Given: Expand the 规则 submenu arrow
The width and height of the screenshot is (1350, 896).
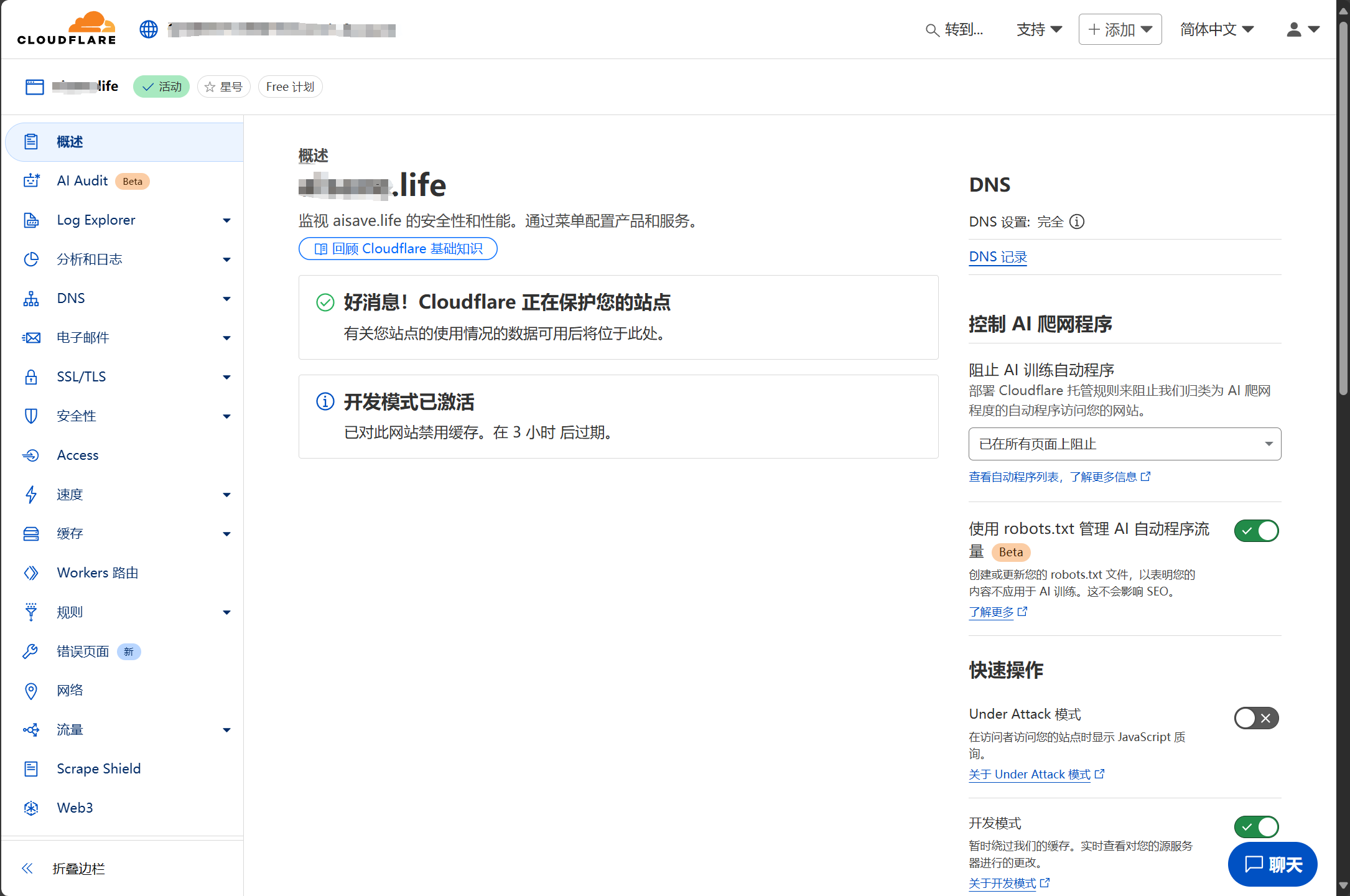Looking at the screenshot, I should click(227, 612).
